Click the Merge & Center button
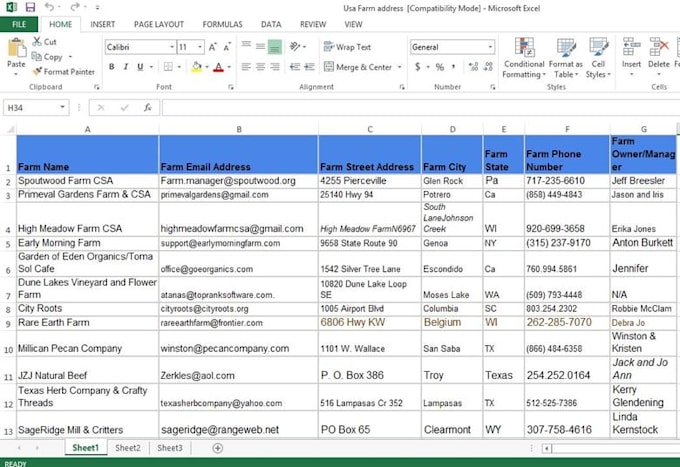Screen dimensions: 680x467 358,67
